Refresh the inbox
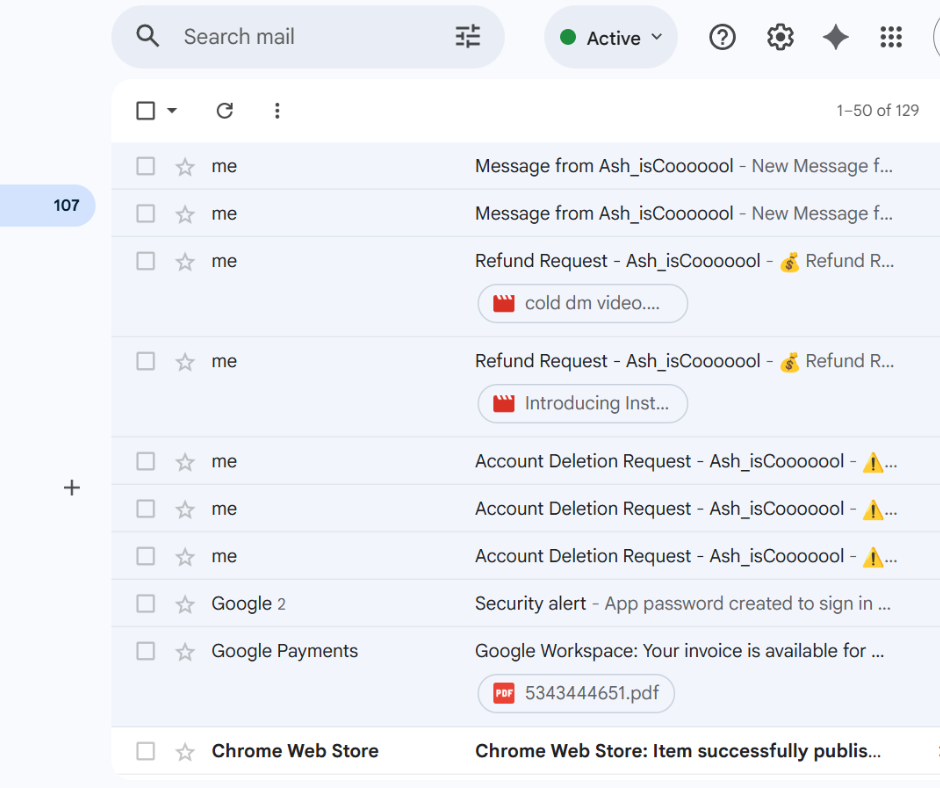Viewport: 940px width, 788px height. coord(224,110)
